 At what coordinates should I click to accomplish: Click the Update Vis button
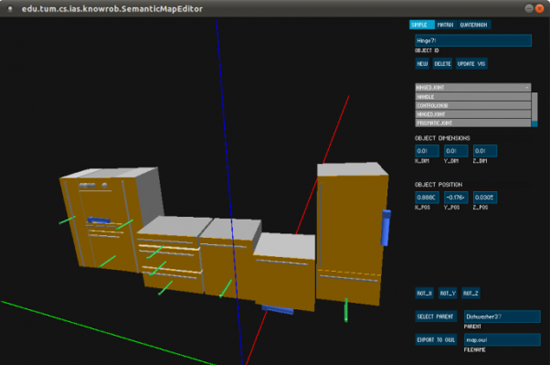[x=471, y=64]
